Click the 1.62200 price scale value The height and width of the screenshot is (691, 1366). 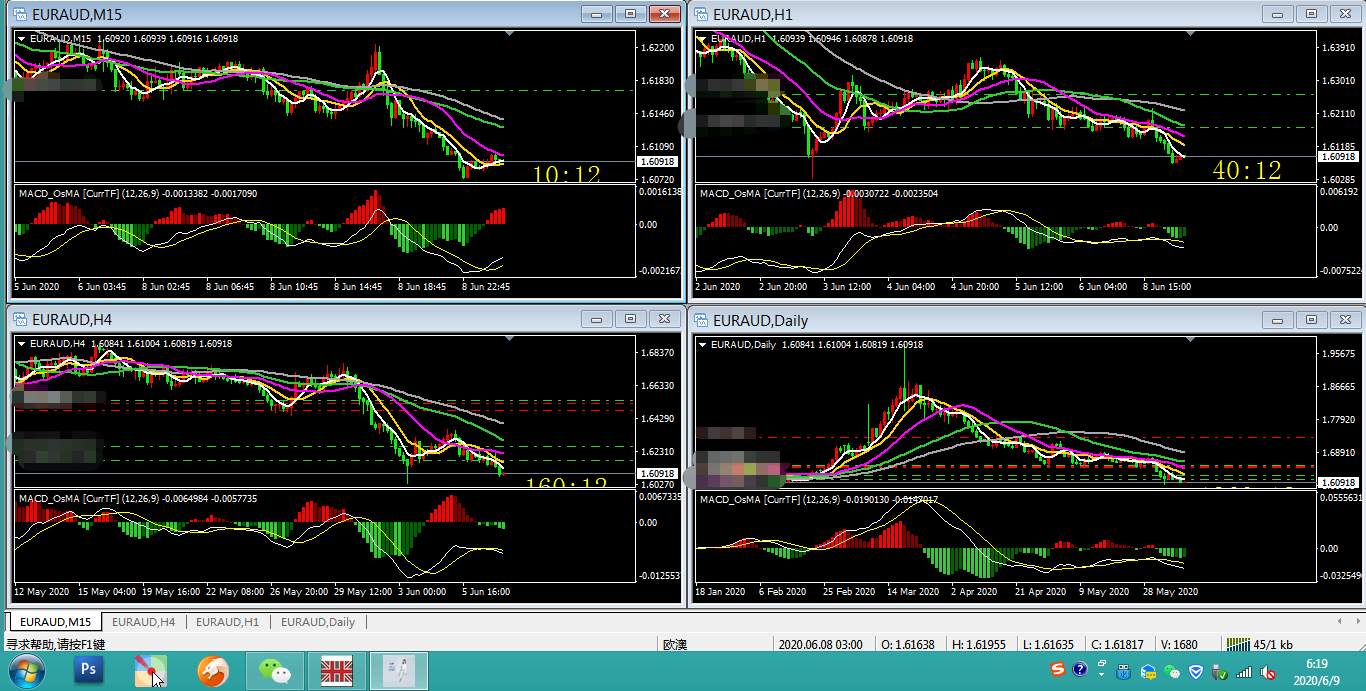(x=657, y=48)
